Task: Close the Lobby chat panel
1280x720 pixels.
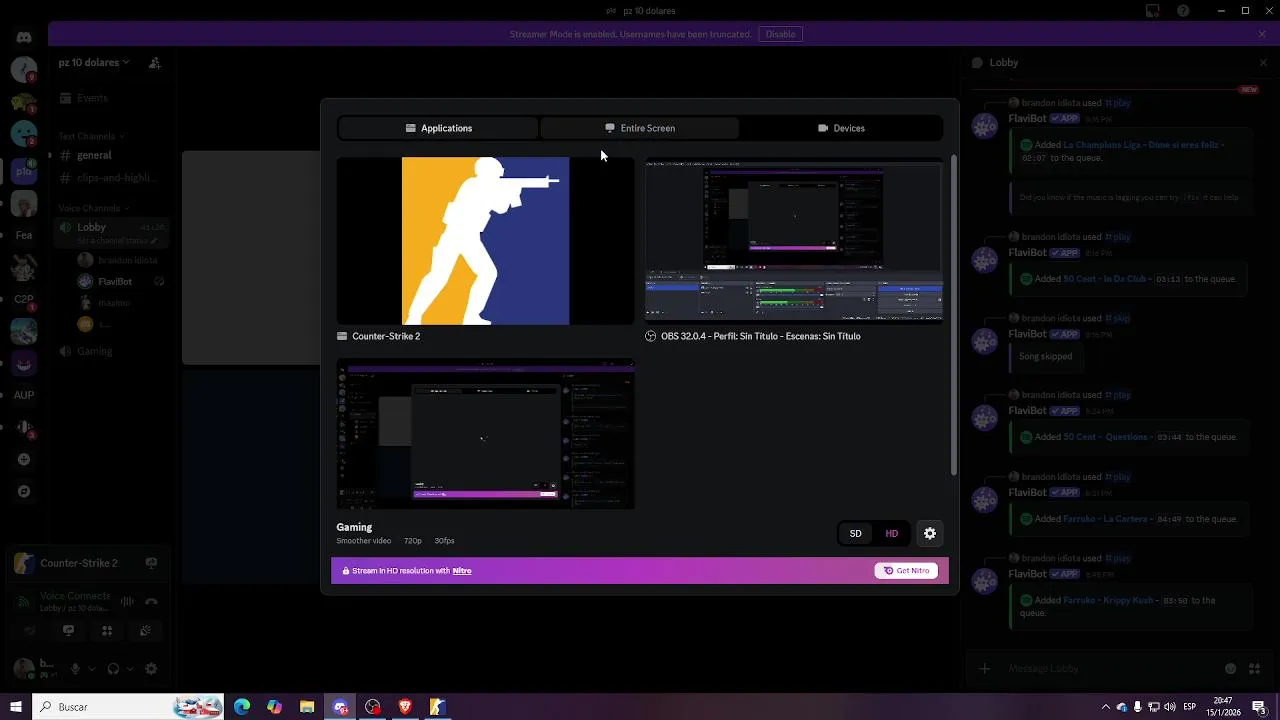Action: tap(1262, 62)
